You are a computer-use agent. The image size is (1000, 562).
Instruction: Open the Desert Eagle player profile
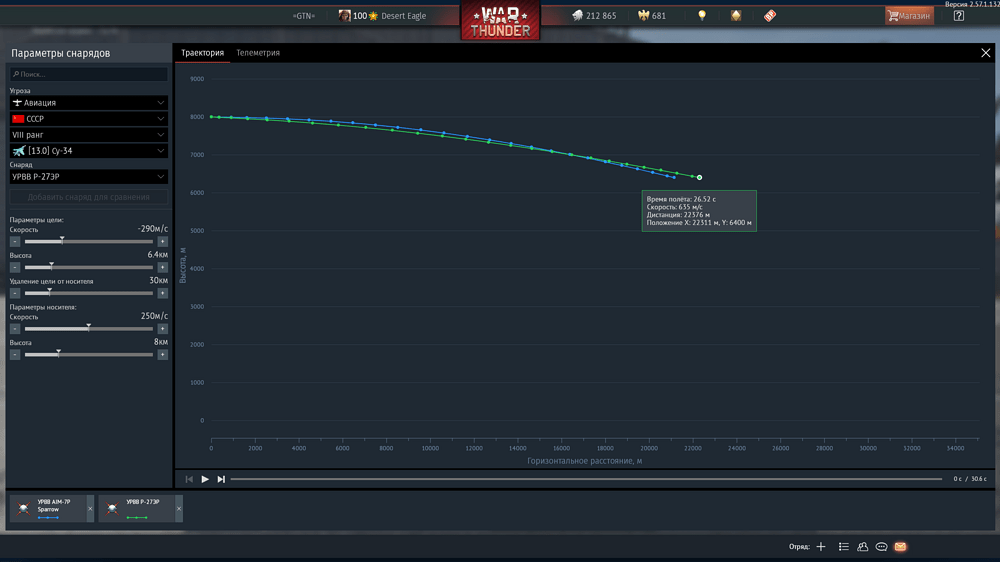click(403, 15)
